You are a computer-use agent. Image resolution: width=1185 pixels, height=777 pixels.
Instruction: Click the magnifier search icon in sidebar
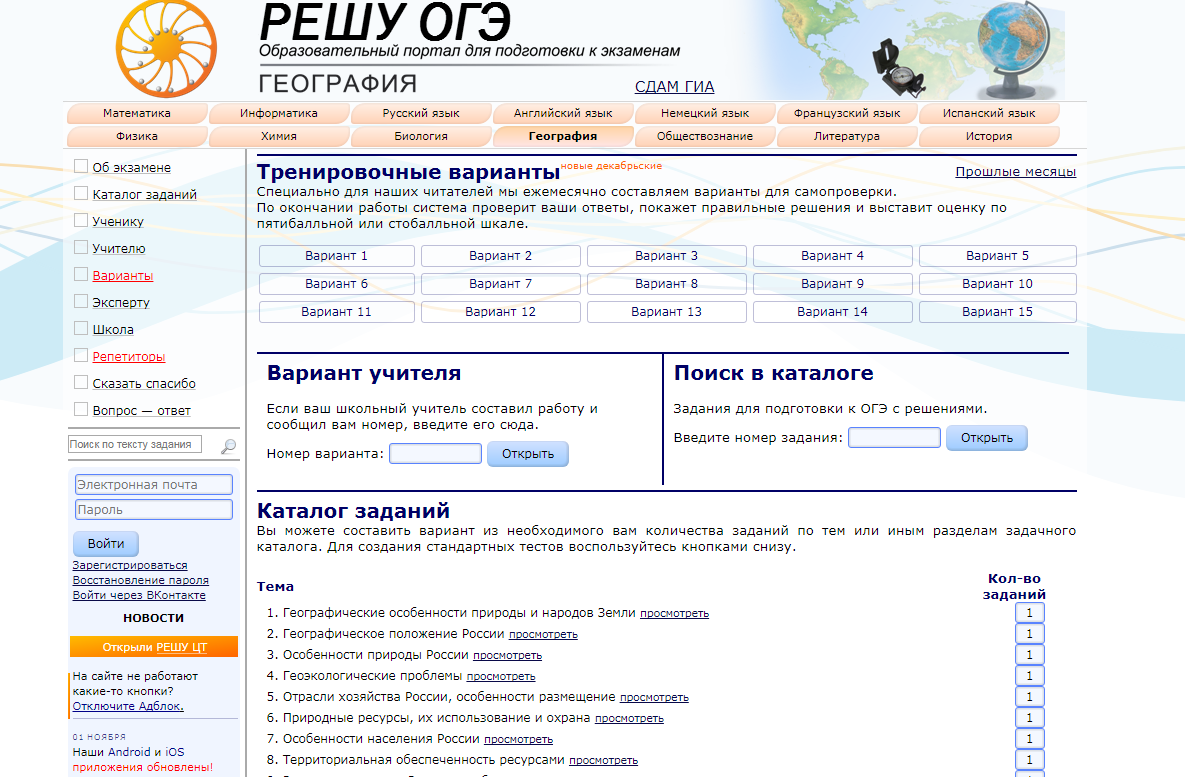point(227,447)
